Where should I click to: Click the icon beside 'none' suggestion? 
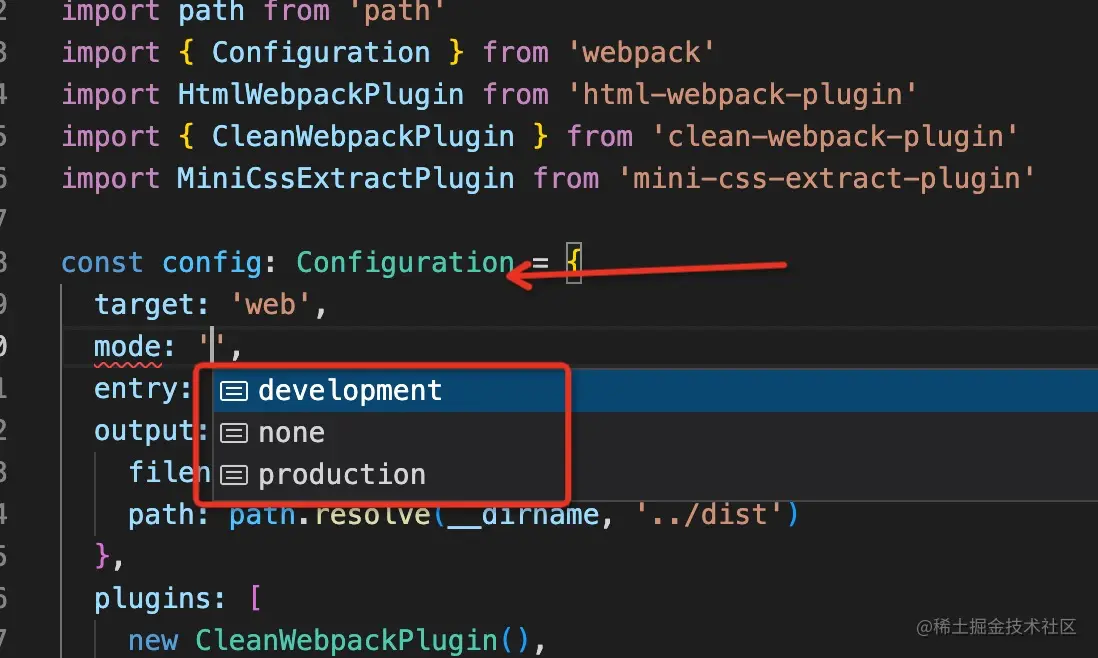tap(234, 433)
